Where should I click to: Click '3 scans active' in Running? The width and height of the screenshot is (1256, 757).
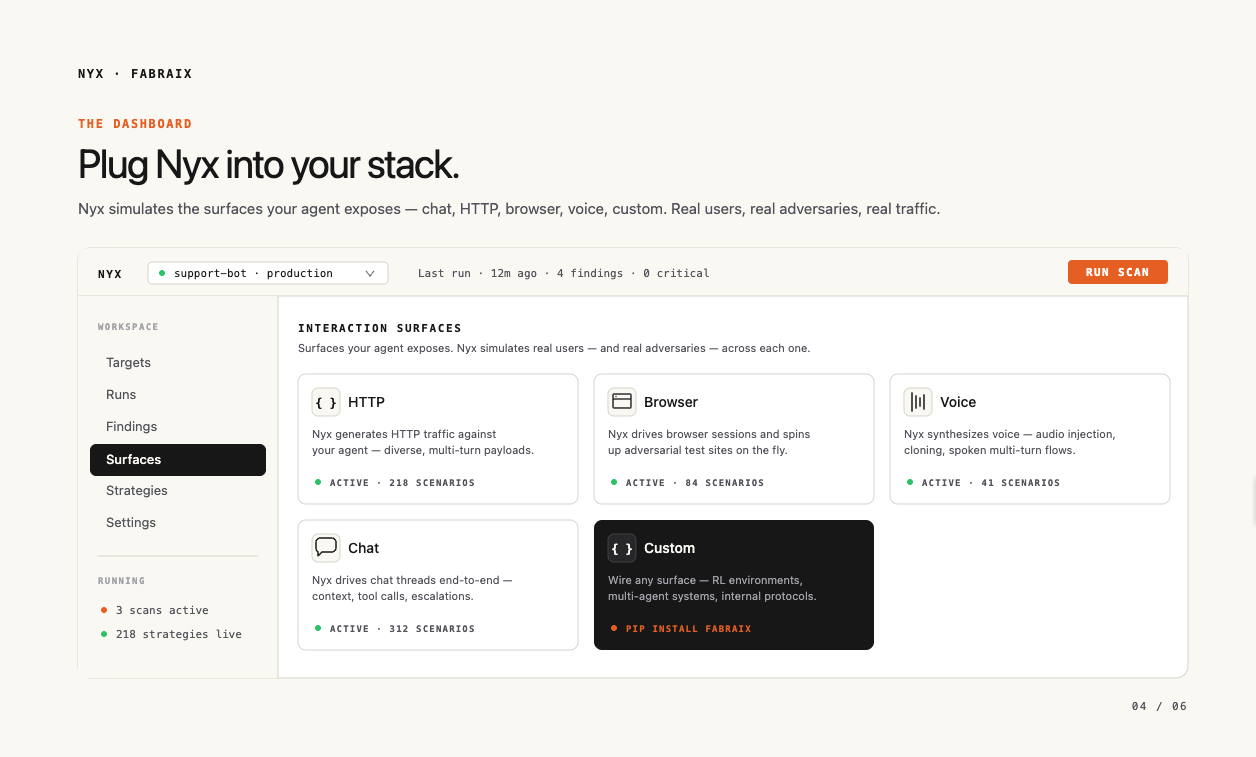162,610
